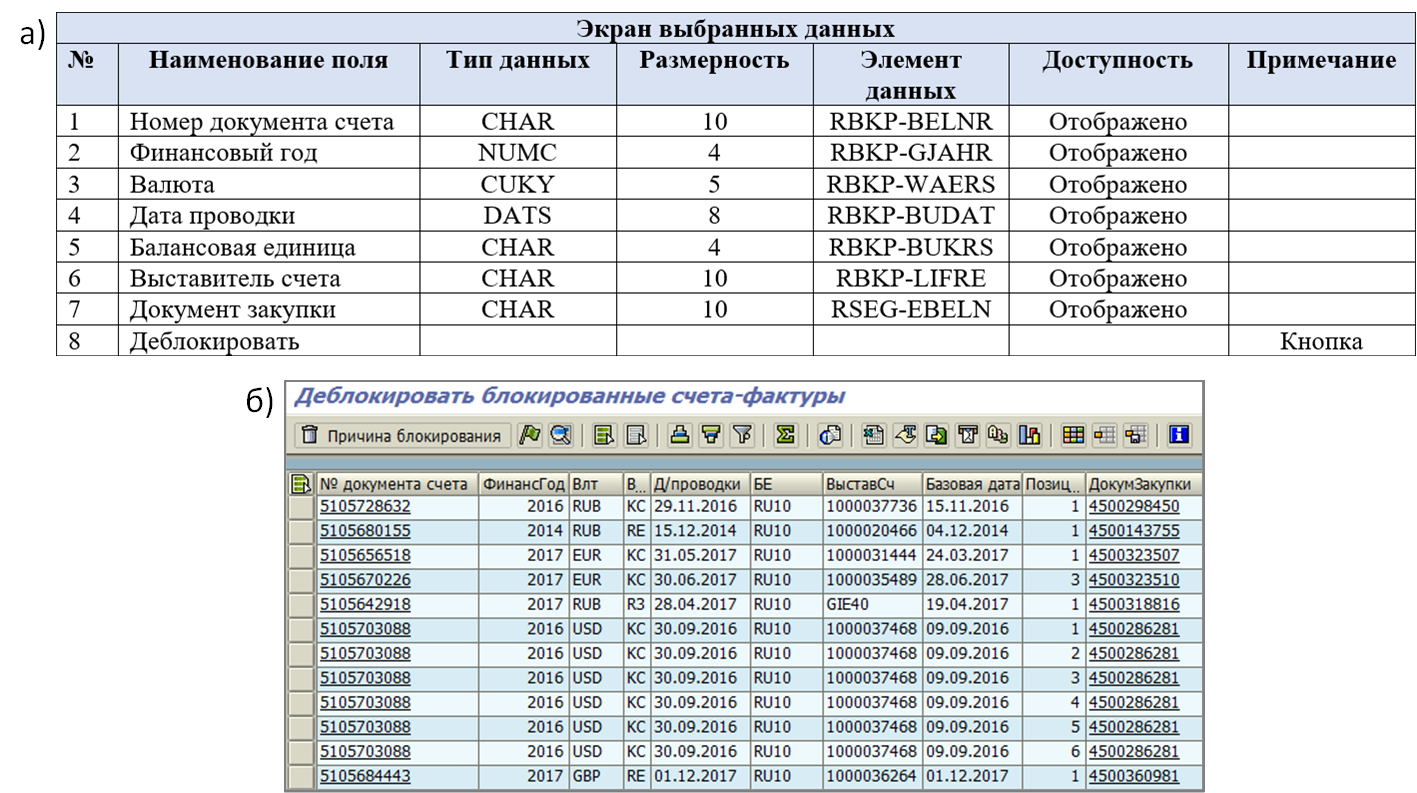The width and height of the screenshot is (1417, 793).
Task: Open invoice document link 5105656518
Action: (365, 556)
